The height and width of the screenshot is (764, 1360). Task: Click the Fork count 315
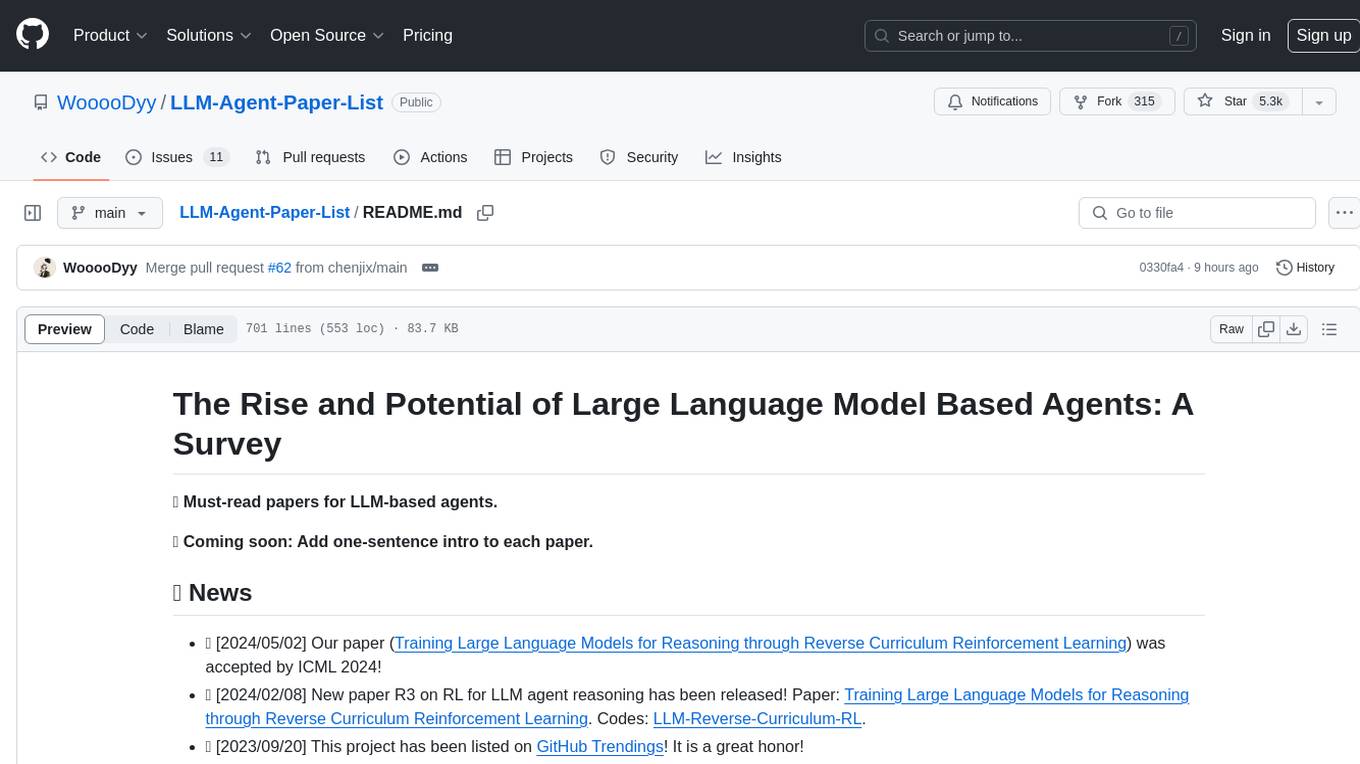(1144, 102)
